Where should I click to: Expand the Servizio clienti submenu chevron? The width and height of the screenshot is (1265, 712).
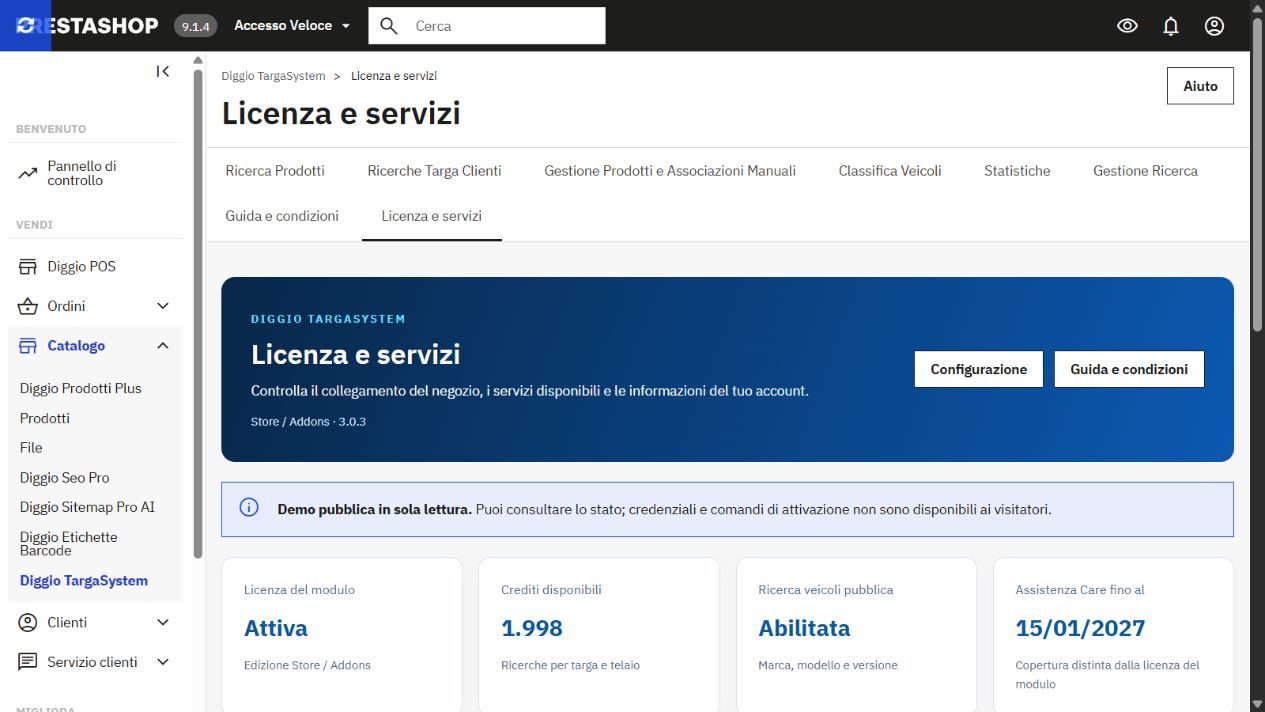[164, 662]
